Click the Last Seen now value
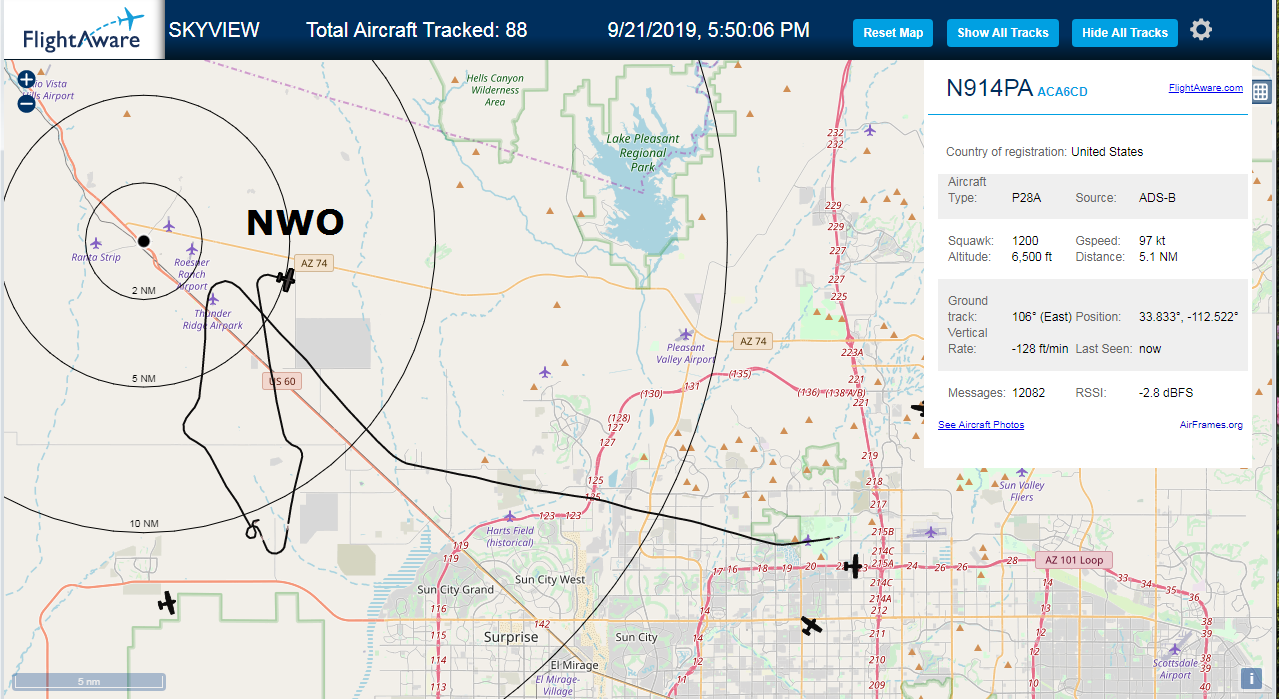 point(1150,349)
